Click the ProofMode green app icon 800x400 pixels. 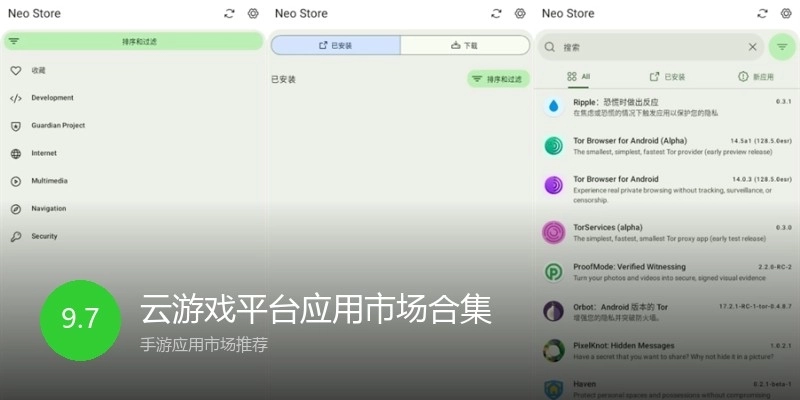pos(553,272)
